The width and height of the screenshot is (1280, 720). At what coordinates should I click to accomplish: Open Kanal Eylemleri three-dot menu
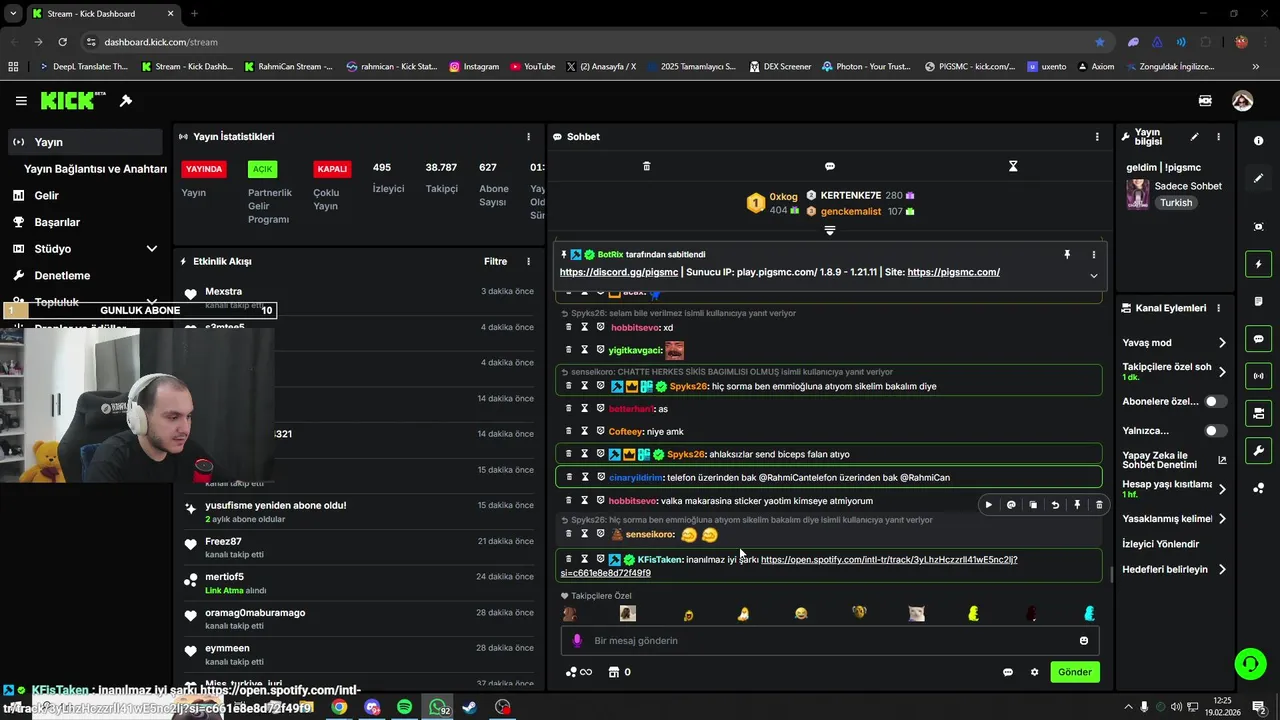point(1218,308)
